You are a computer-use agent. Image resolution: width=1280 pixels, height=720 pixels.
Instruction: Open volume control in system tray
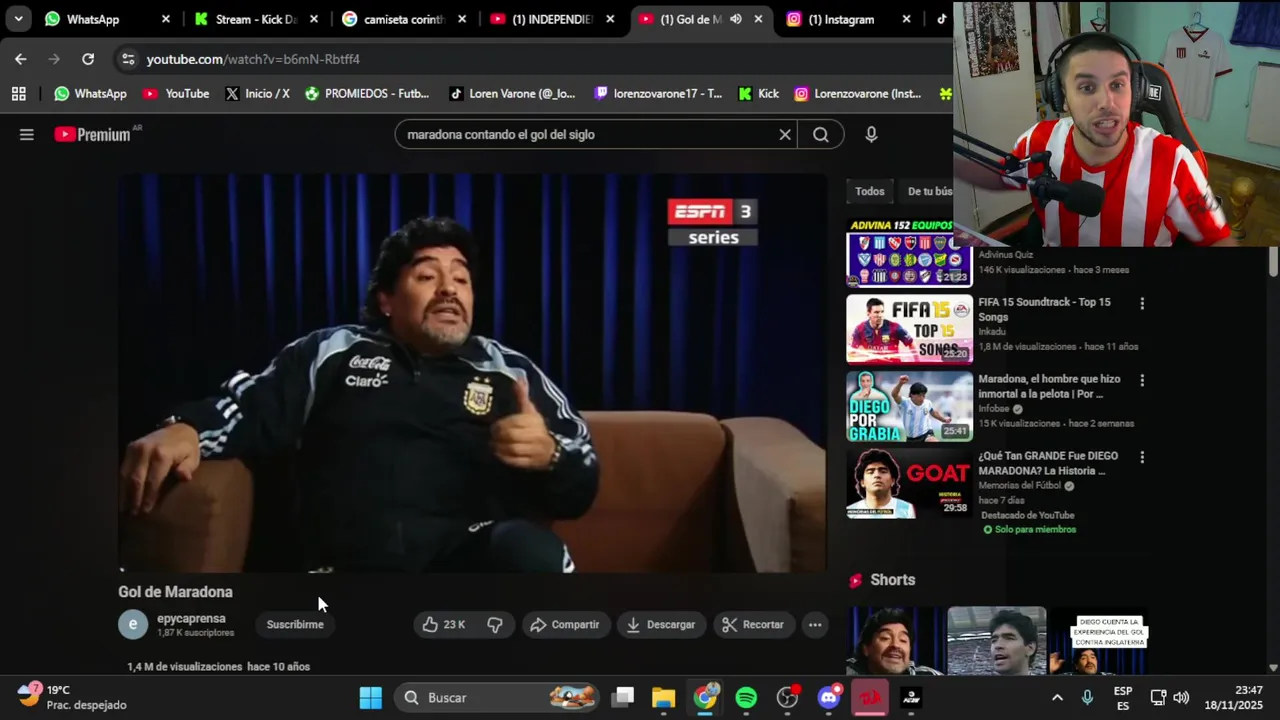click(1181, 697)
